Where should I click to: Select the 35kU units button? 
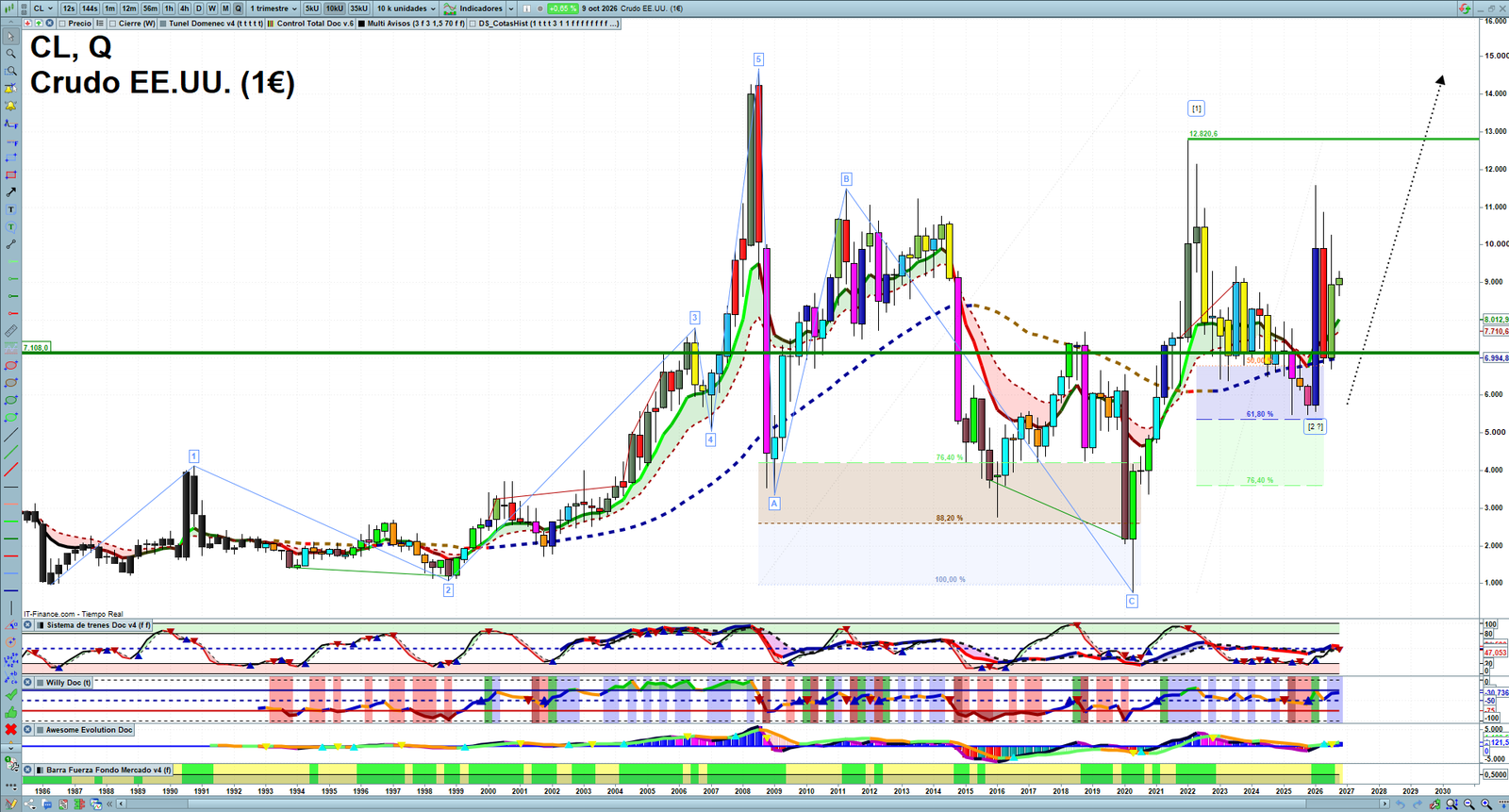pos(359,8)
